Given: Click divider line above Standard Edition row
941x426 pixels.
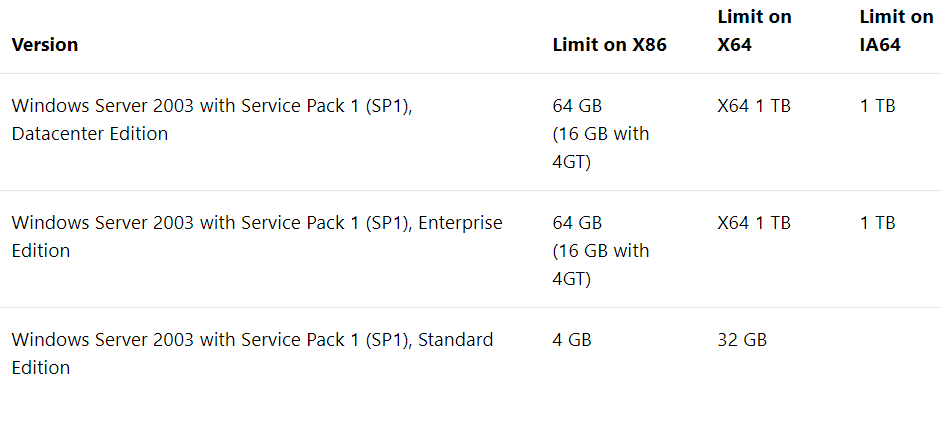Looking at the screenshot, I should click(470, 308).
